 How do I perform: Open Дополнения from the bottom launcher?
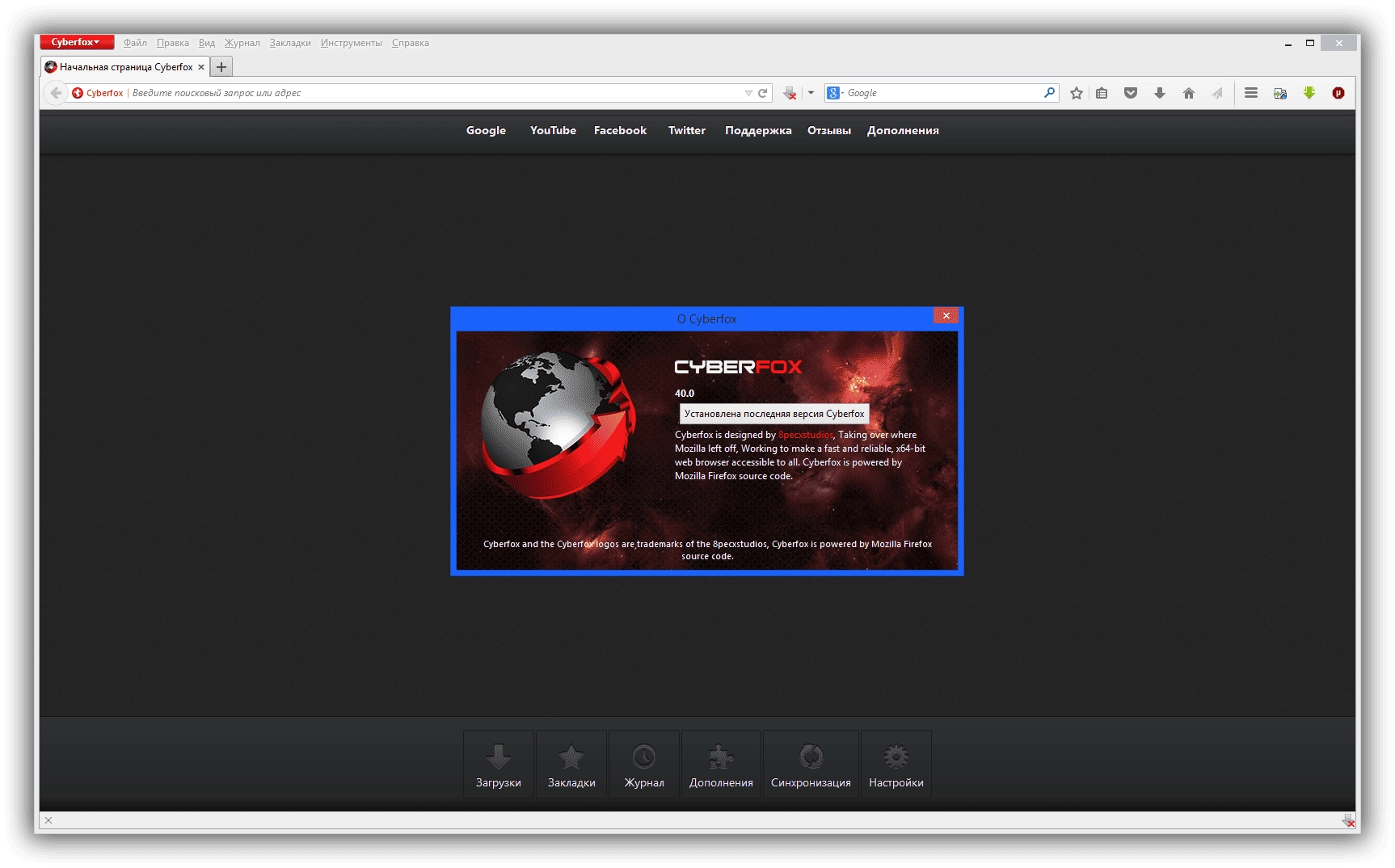(721, 765)
